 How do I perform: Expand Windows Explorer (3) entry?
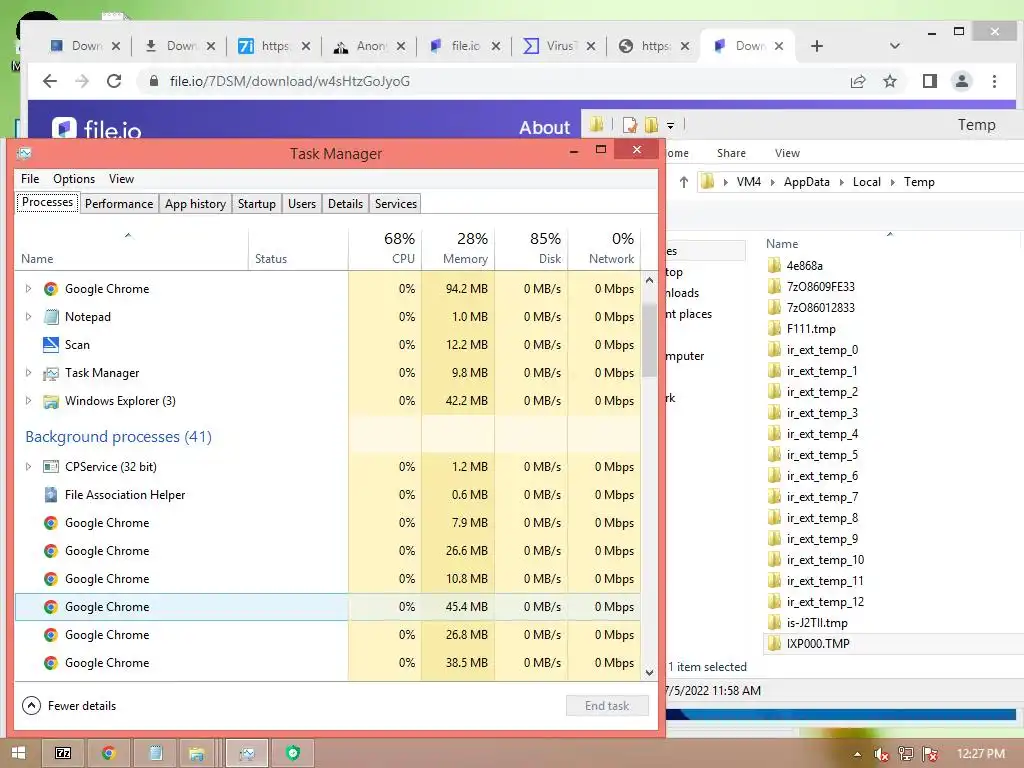[x=28, y=401]
